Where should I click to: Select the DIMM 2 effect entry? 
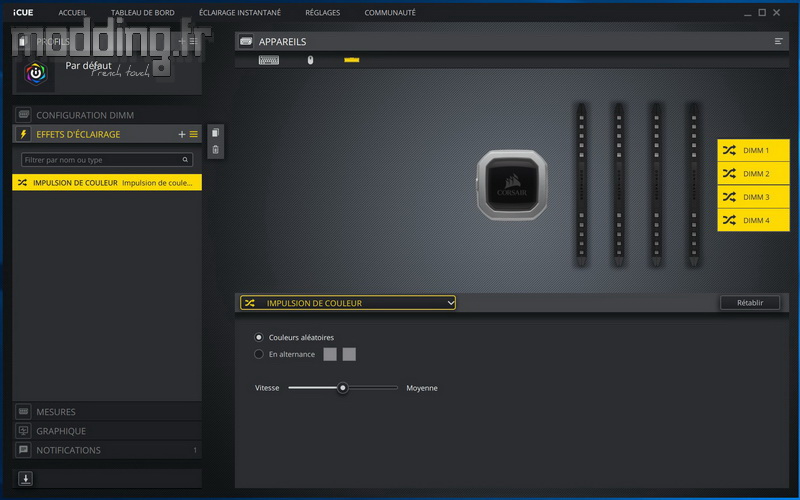753,174
